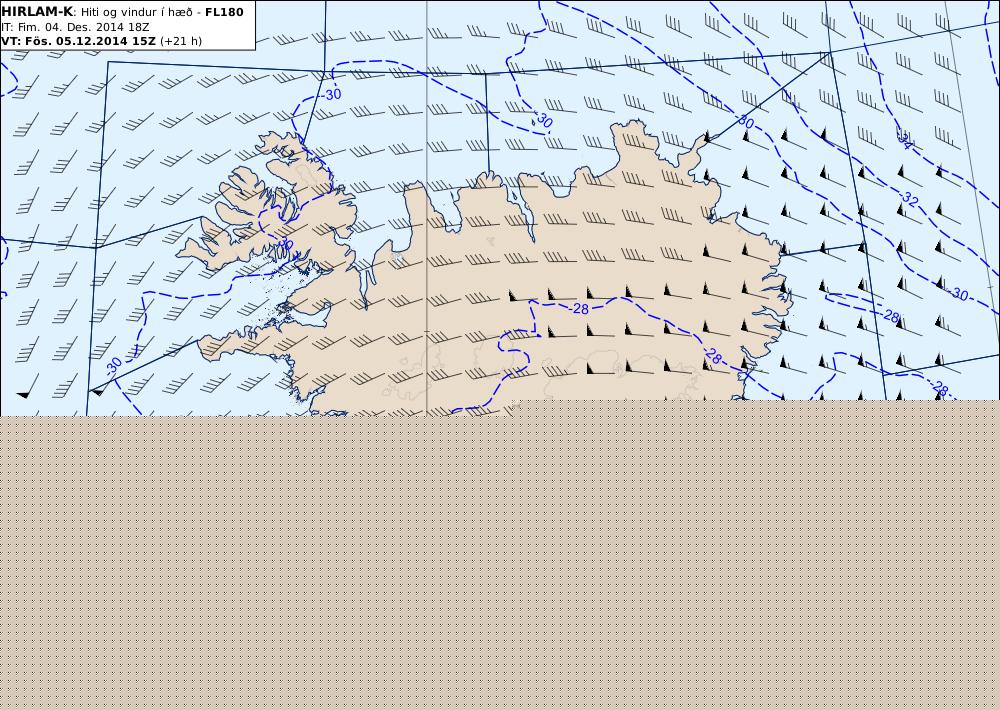1000x710 pixels.
Task: Select the FL180 flight level label
Action: 224,12
